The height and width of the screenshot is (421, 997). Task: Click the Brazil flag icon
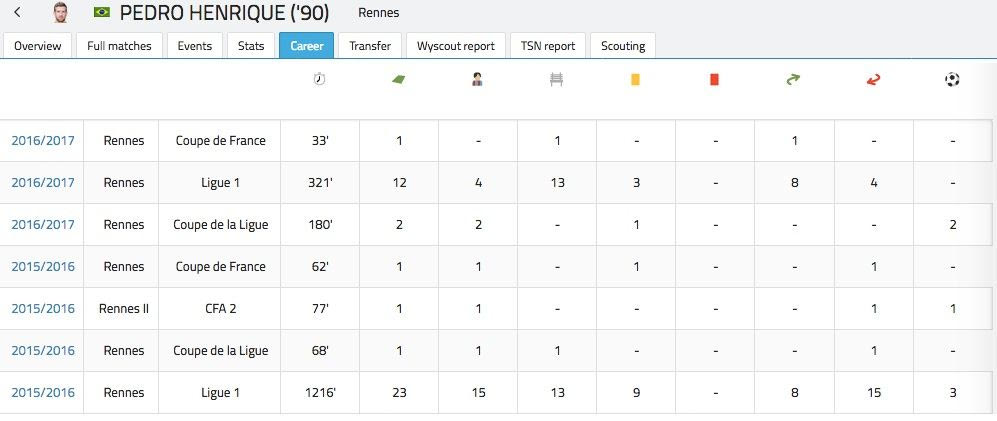101,13
